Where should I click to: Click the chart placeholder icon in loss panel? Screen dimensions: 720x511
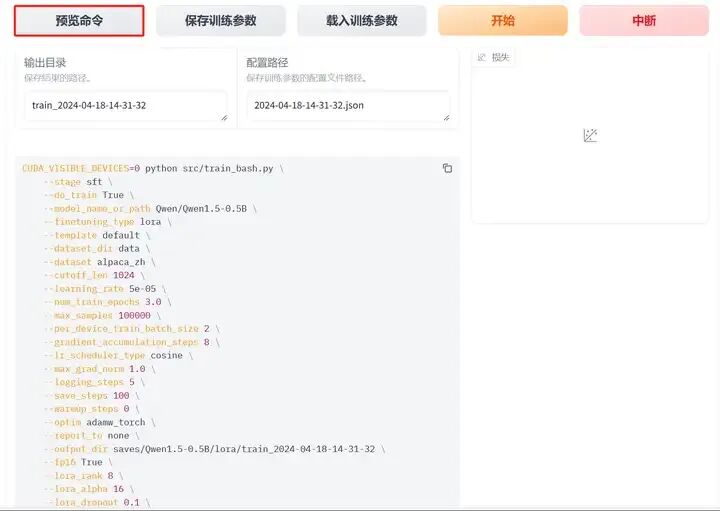[590, 135]
